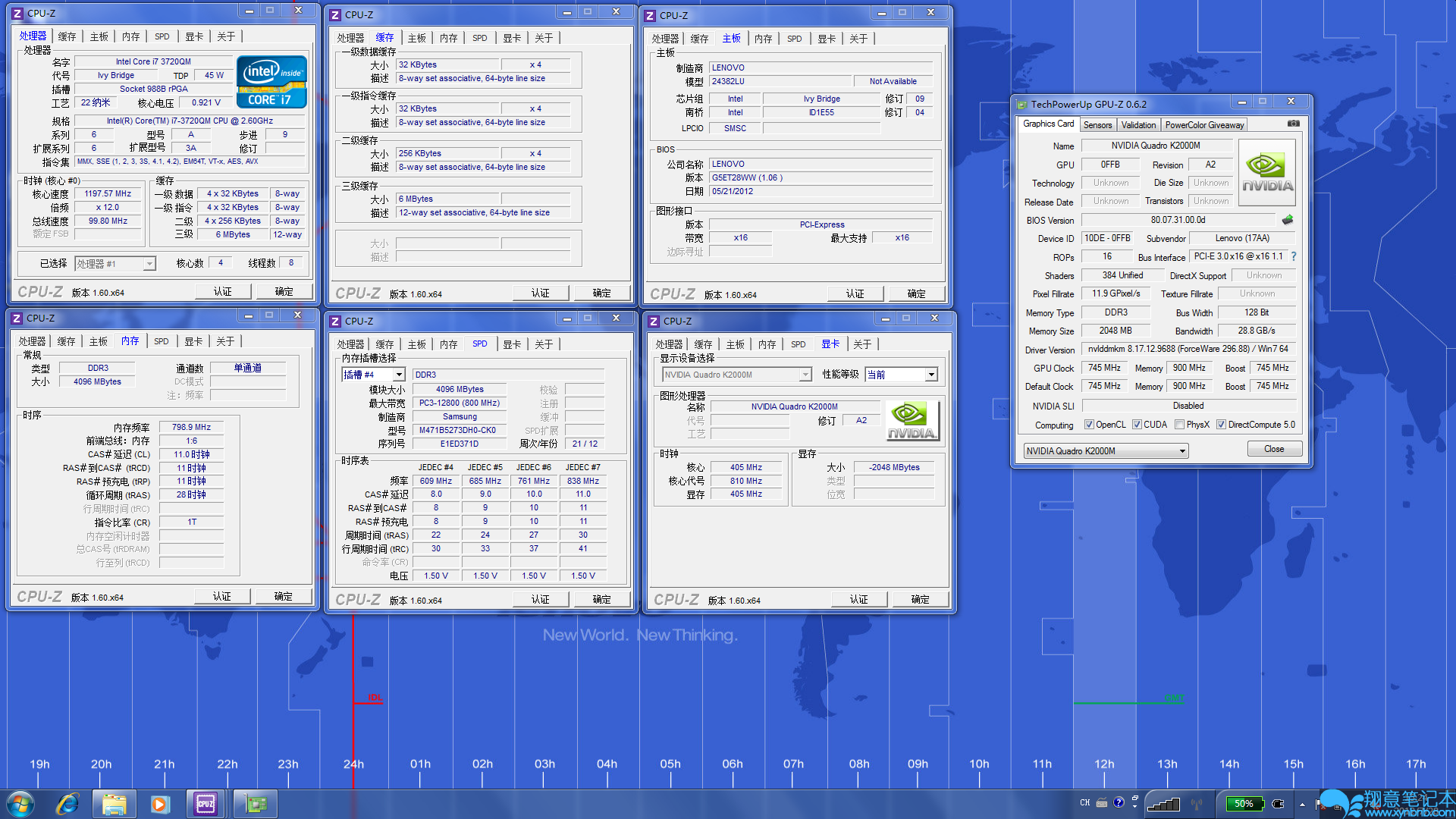1456x819 pixels.
Task: Select 显卡 tab in the SPD CPU-Z window
Action: (512, 344)
